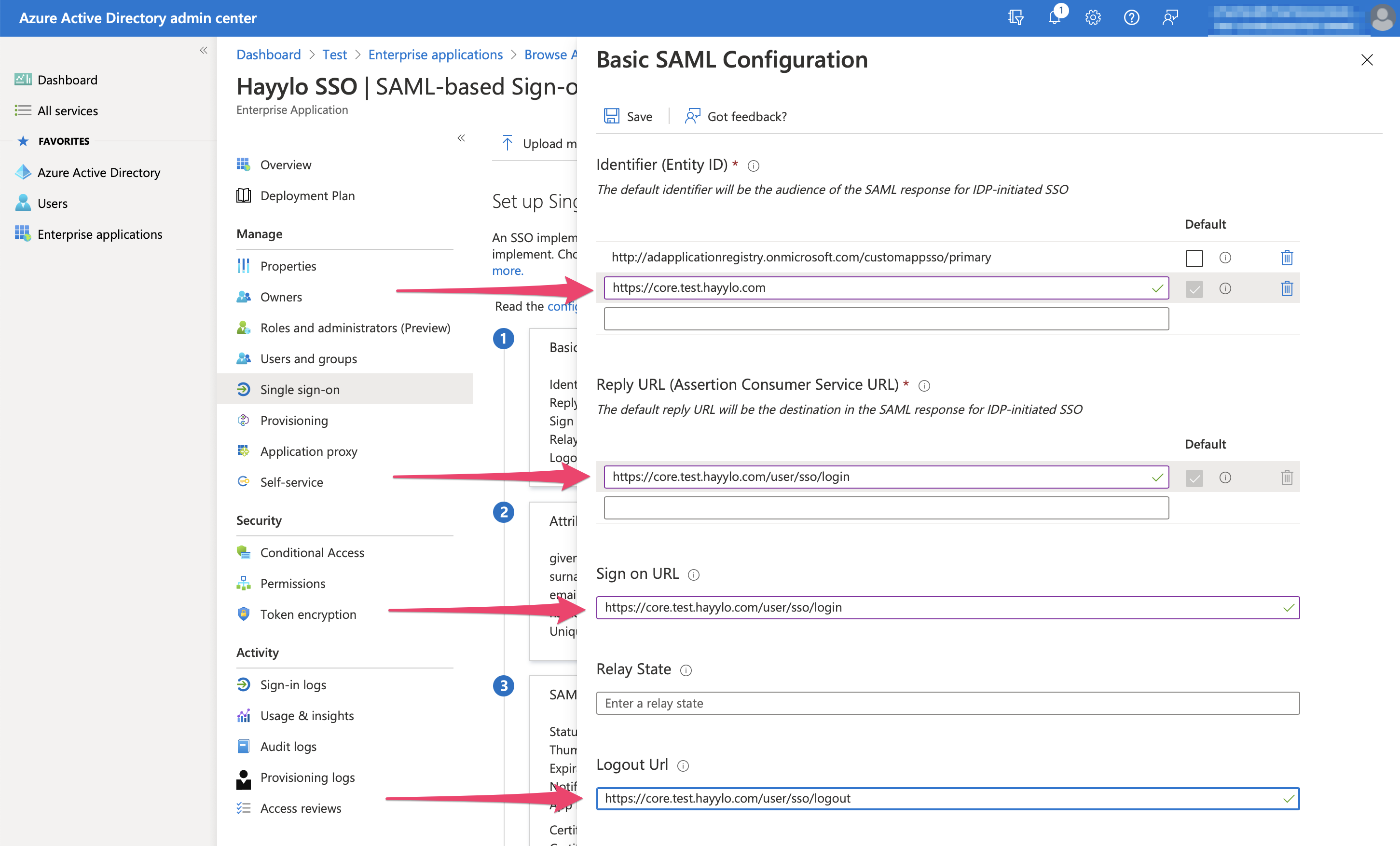Open Cloud Shell/directory filter icon in header
Screen dimensions: 1400x846
(1016, 18)
